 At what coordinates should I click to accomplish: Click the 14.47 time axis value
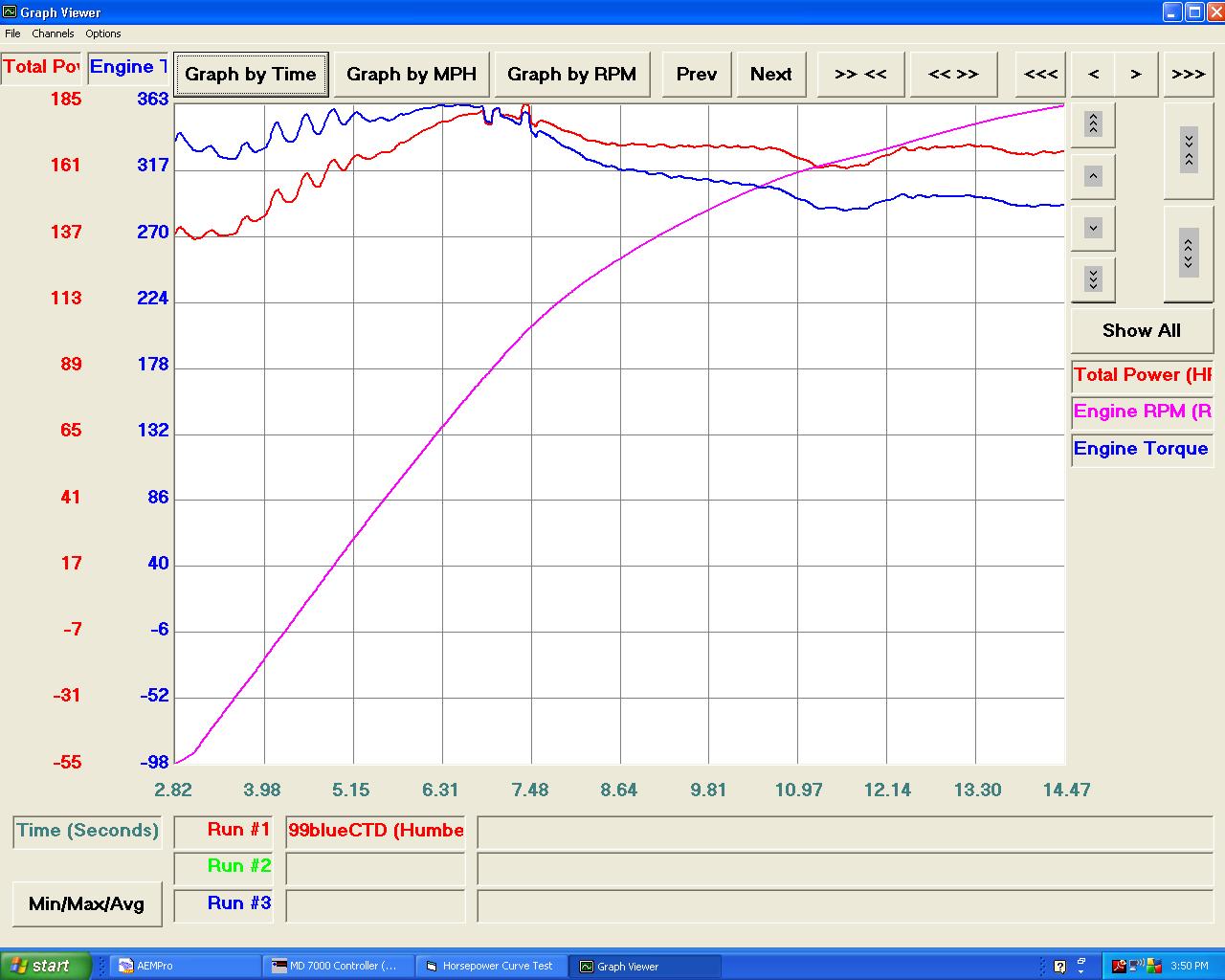[1066, 791]
